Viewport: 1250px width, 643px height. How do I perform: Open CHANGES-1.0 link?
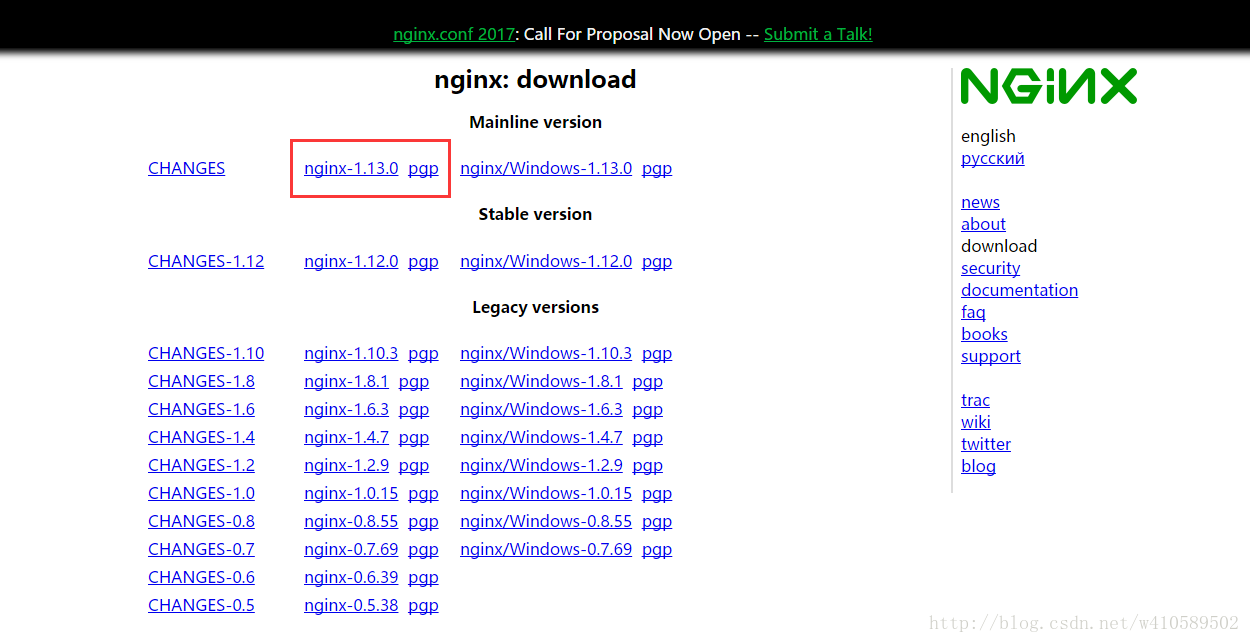click(x=201, y=493)
